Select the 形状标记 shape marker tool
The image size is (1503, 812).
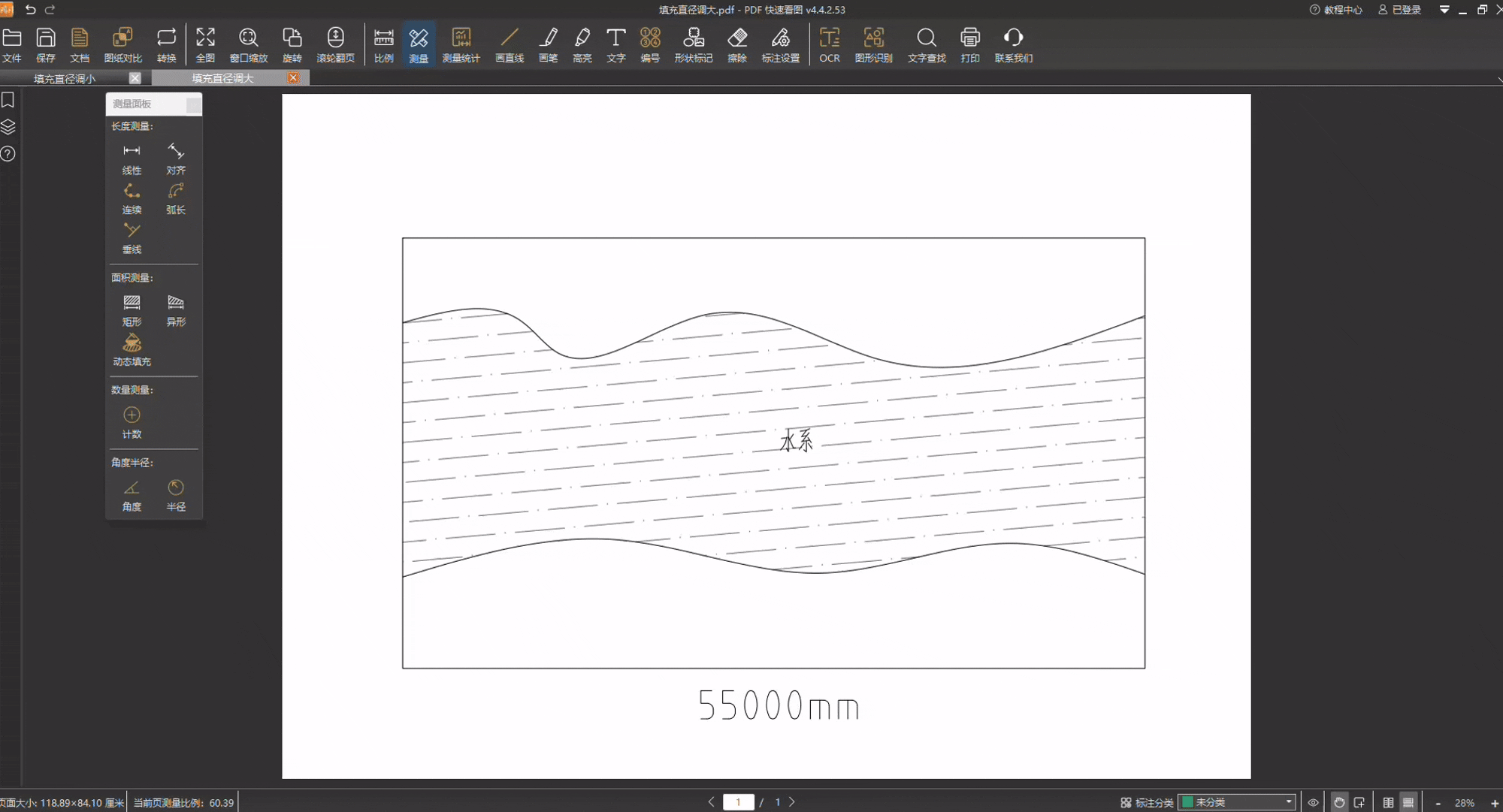(x=694, y=44)
